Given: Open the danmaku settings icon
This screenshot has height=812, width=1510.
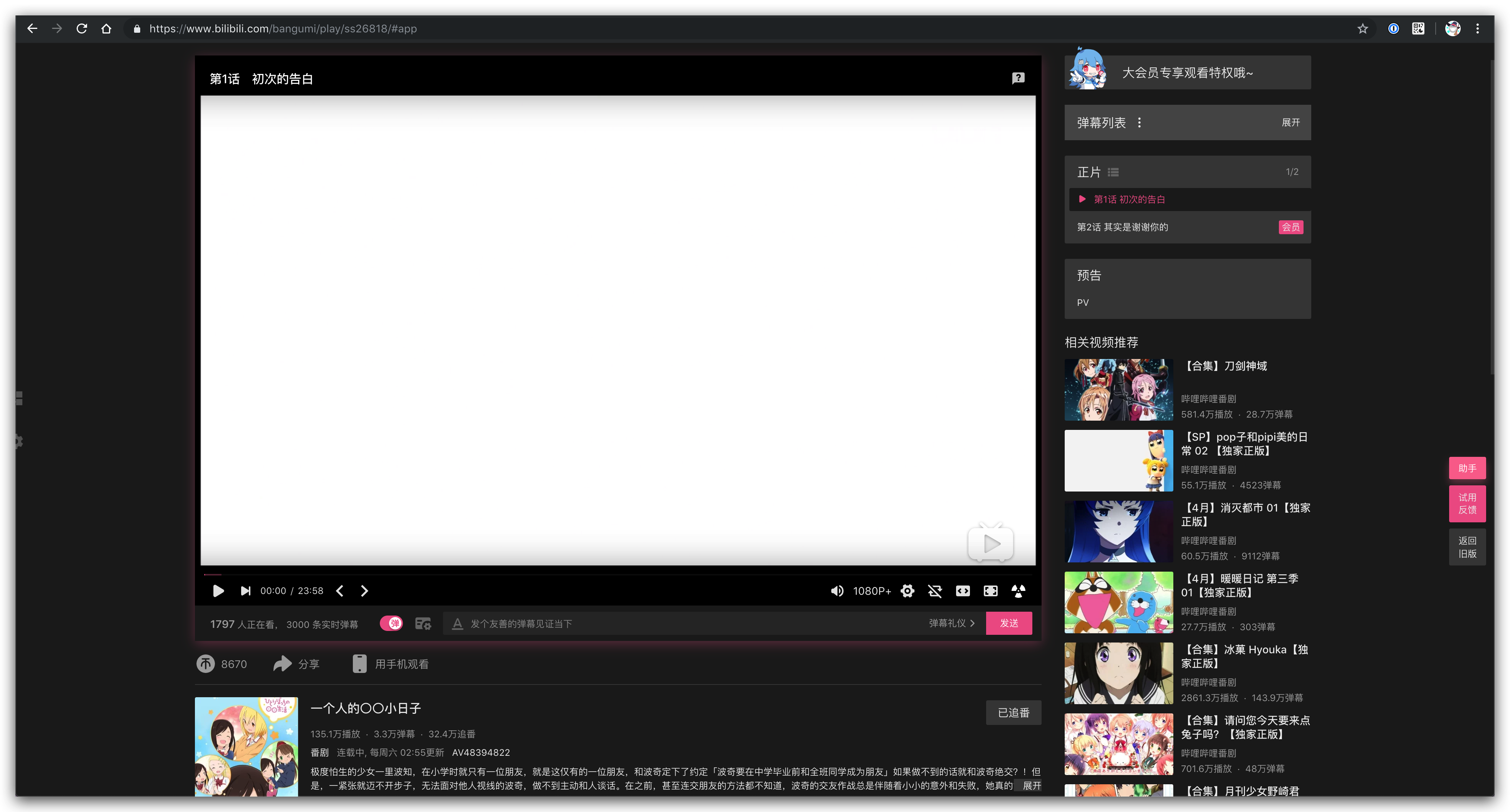Looking at the screenshot, I should coord(423,623).
